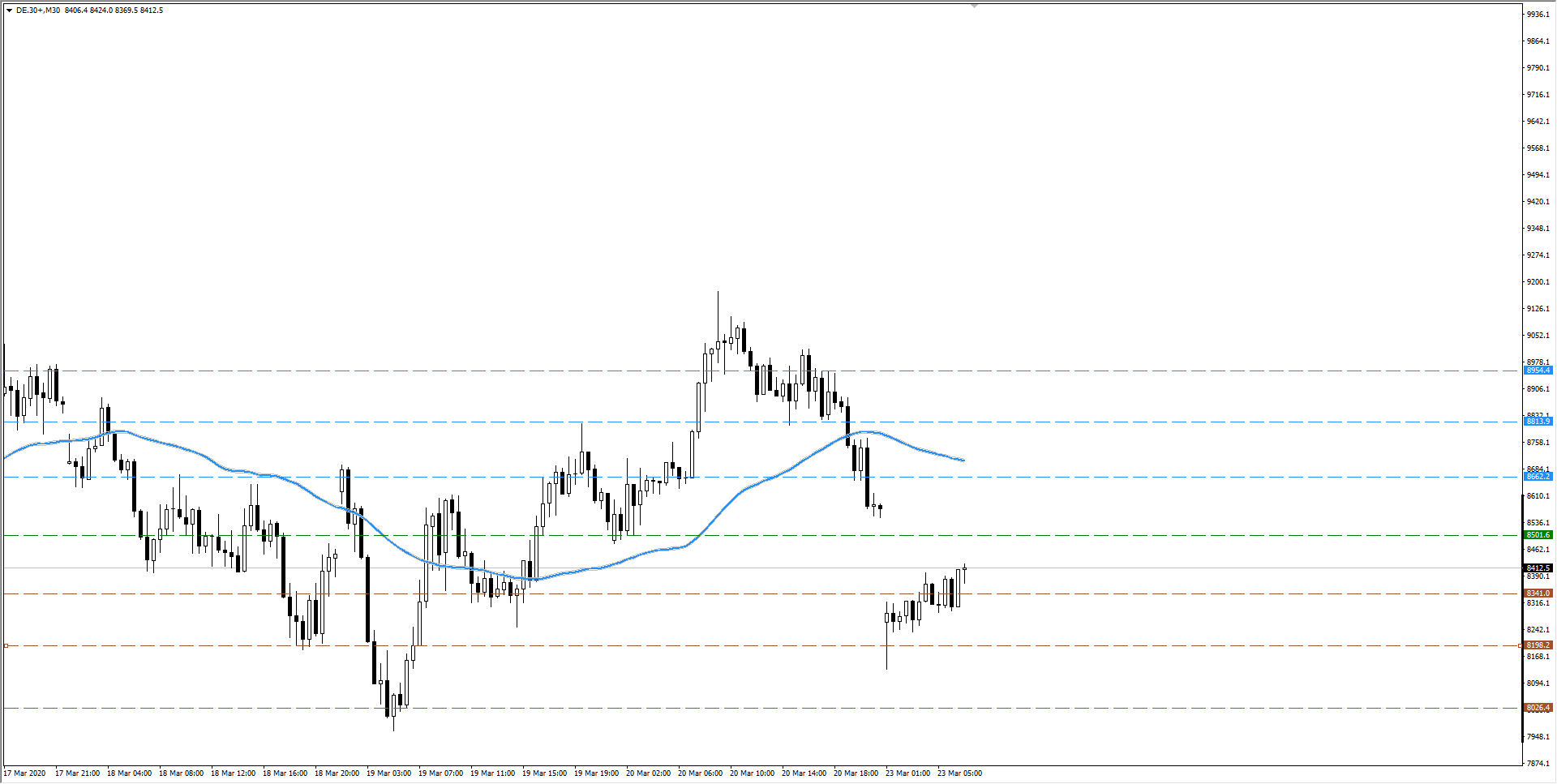Click the green 8501.6 price label

pyautogui.click(x=1538, y=535)
